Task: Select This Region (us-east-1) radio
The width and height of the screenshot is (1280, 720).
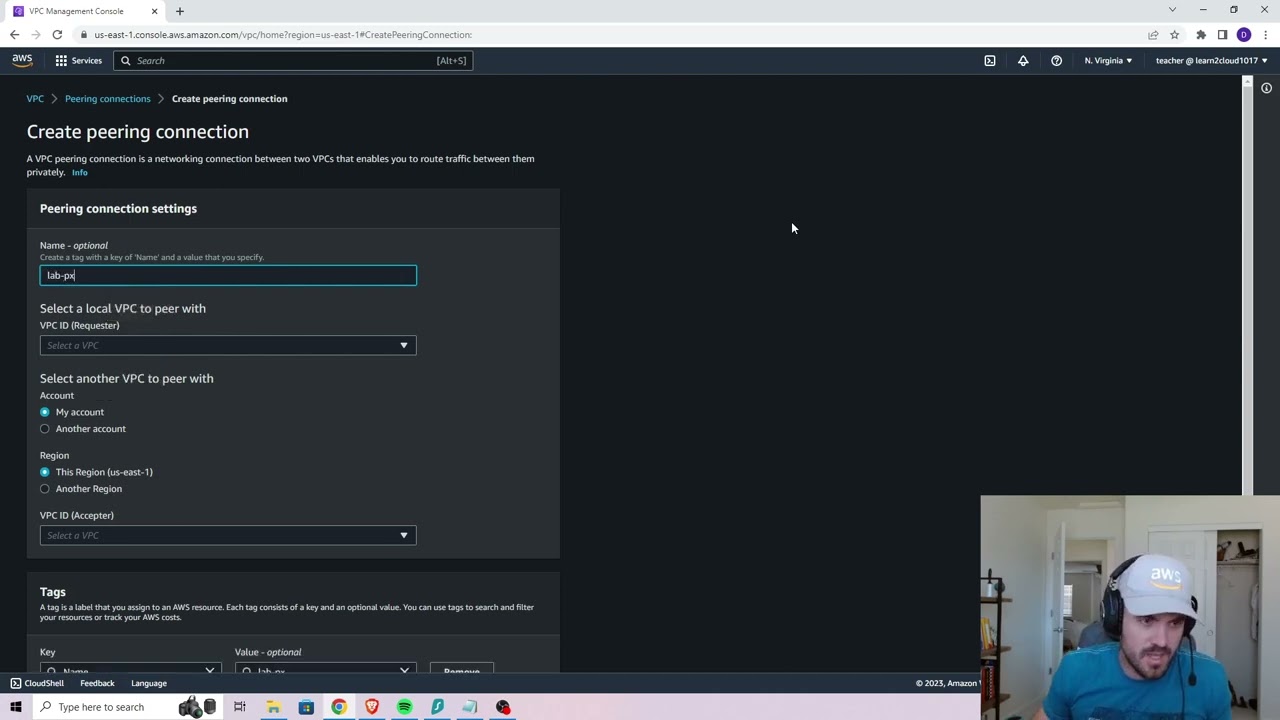Action: (x=44, y=472)
